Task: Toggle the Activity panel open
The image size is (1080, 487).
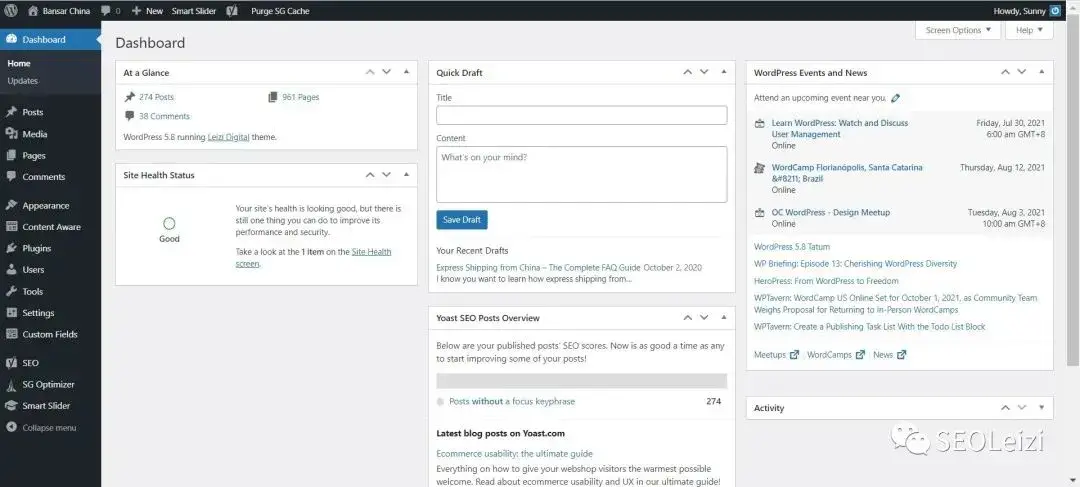Action: tap(1040, 407)
